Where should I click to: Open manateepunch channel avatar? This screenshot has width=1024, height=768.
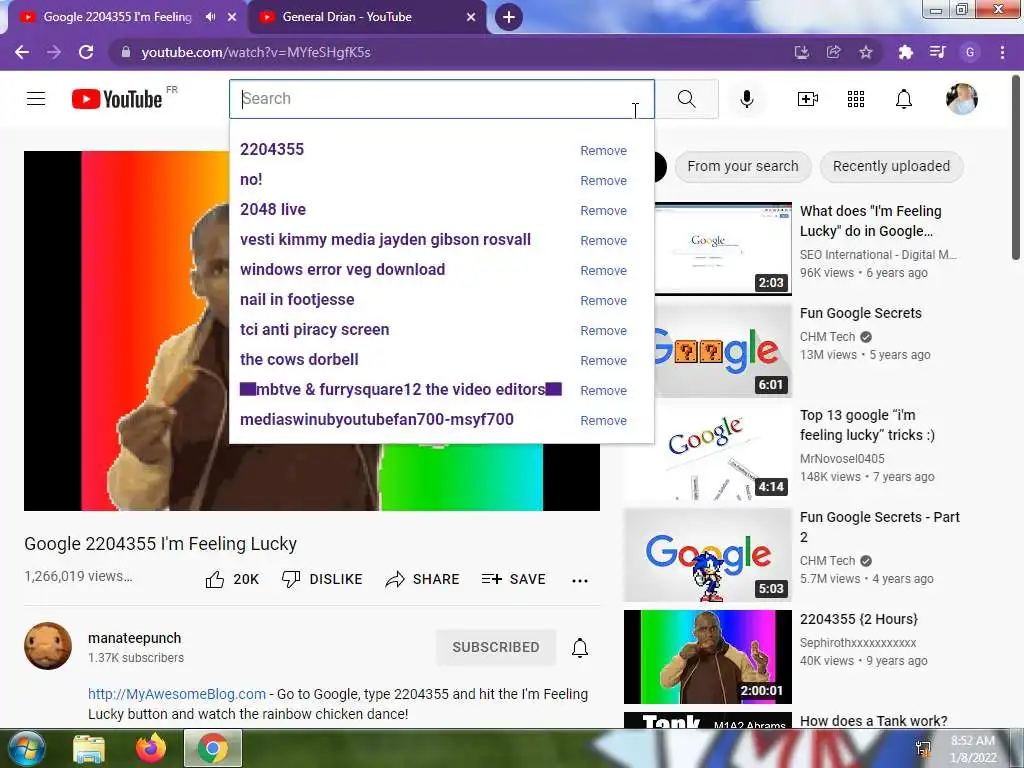tap(48, 646)
